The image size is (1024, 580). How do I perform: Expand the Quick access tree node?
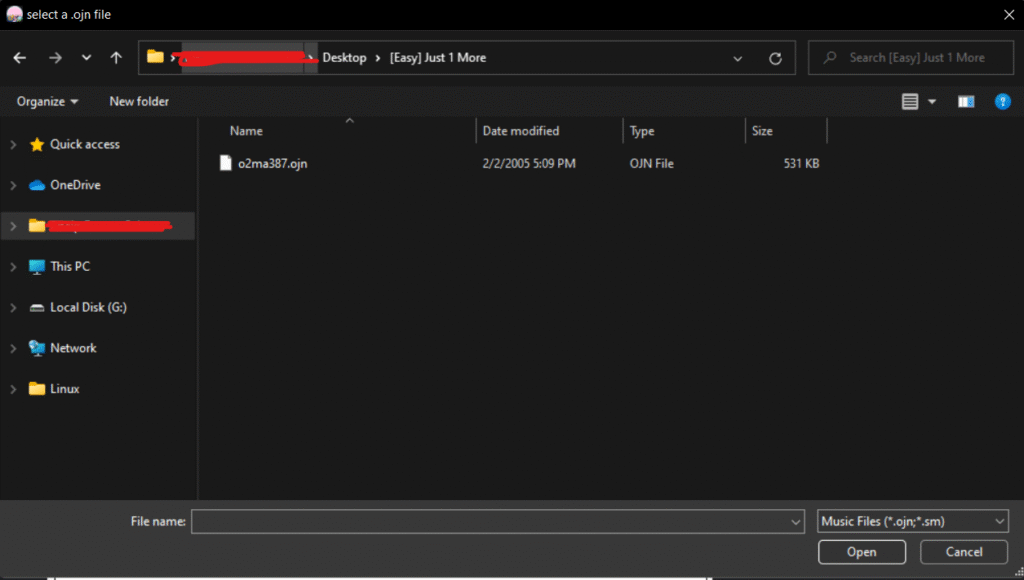13,145
